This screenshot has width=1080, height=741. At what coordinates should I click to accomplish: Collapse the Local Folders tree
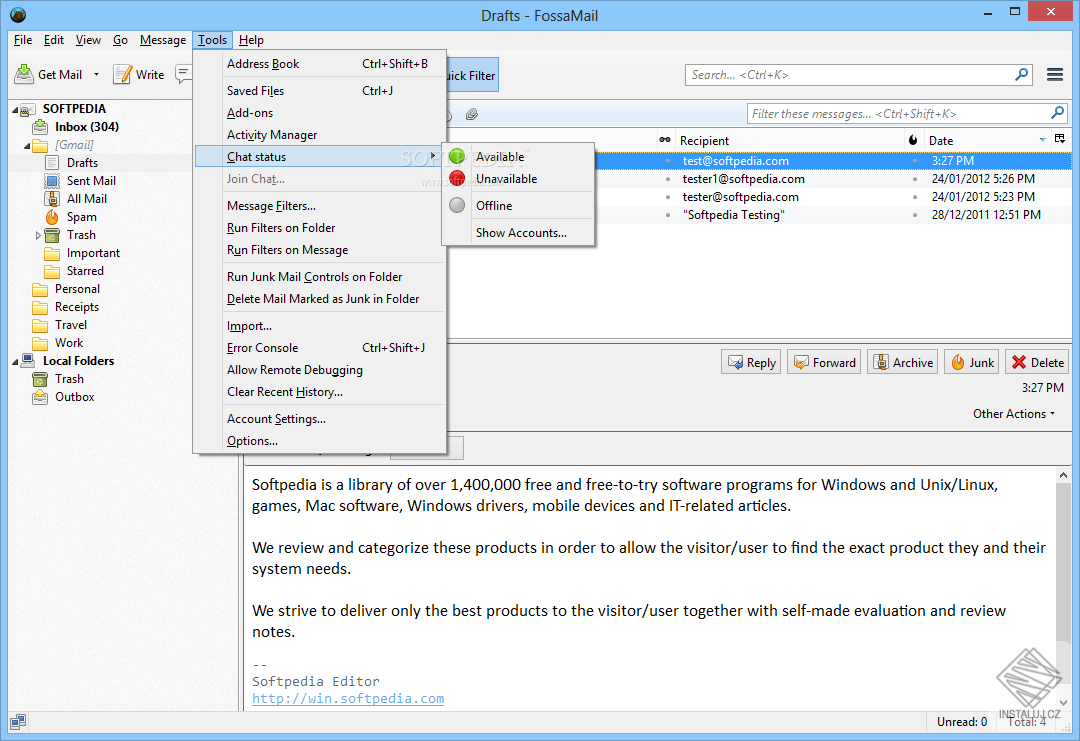(x=15, y=362)
